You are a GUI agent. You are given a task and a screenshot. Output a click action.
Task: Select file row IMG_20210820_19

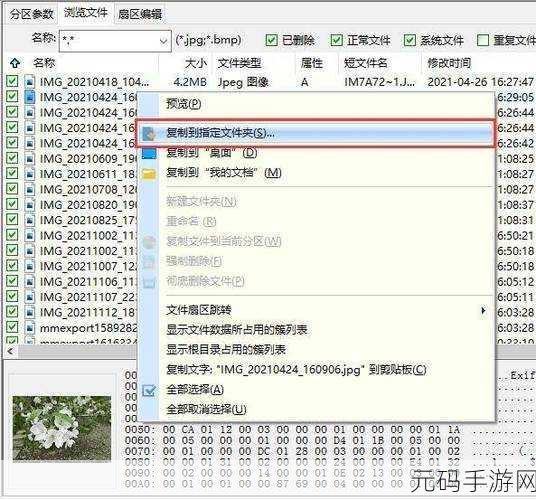click(88, 205)
